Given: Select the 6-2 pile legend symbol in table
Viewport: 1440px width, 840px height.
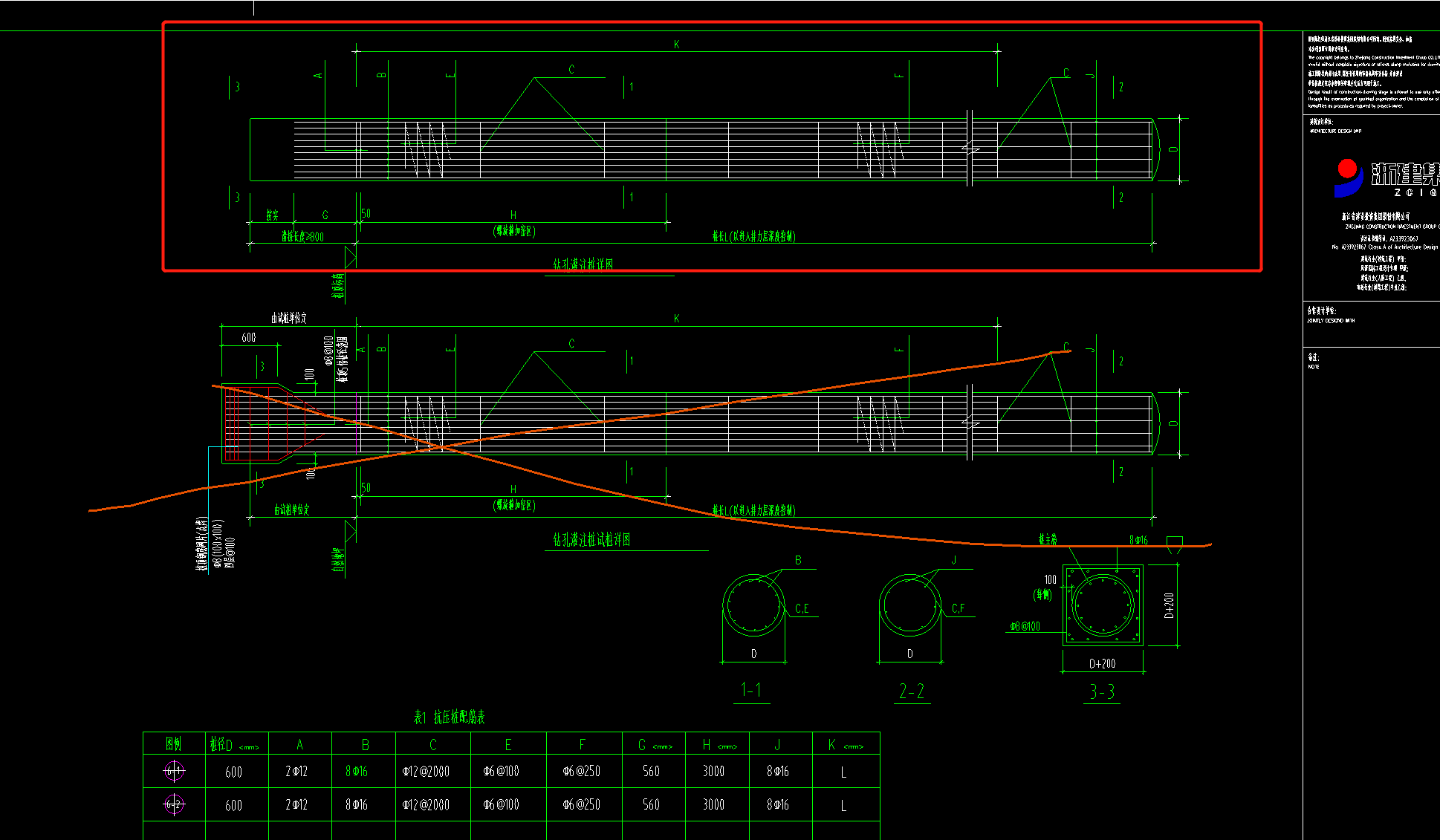Looking at the screenshot, I should click(174, 804).
